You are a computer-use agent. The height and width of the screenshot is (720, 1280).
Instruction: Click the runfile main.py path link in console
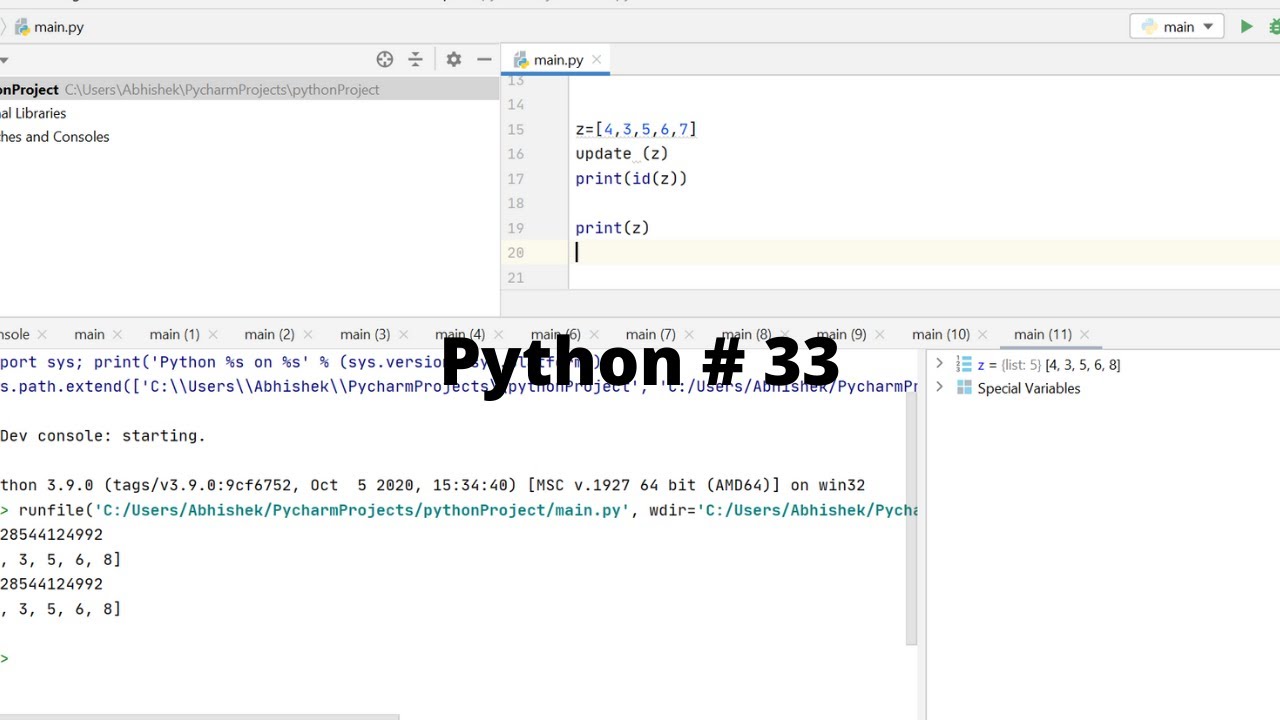click(361, 510)
